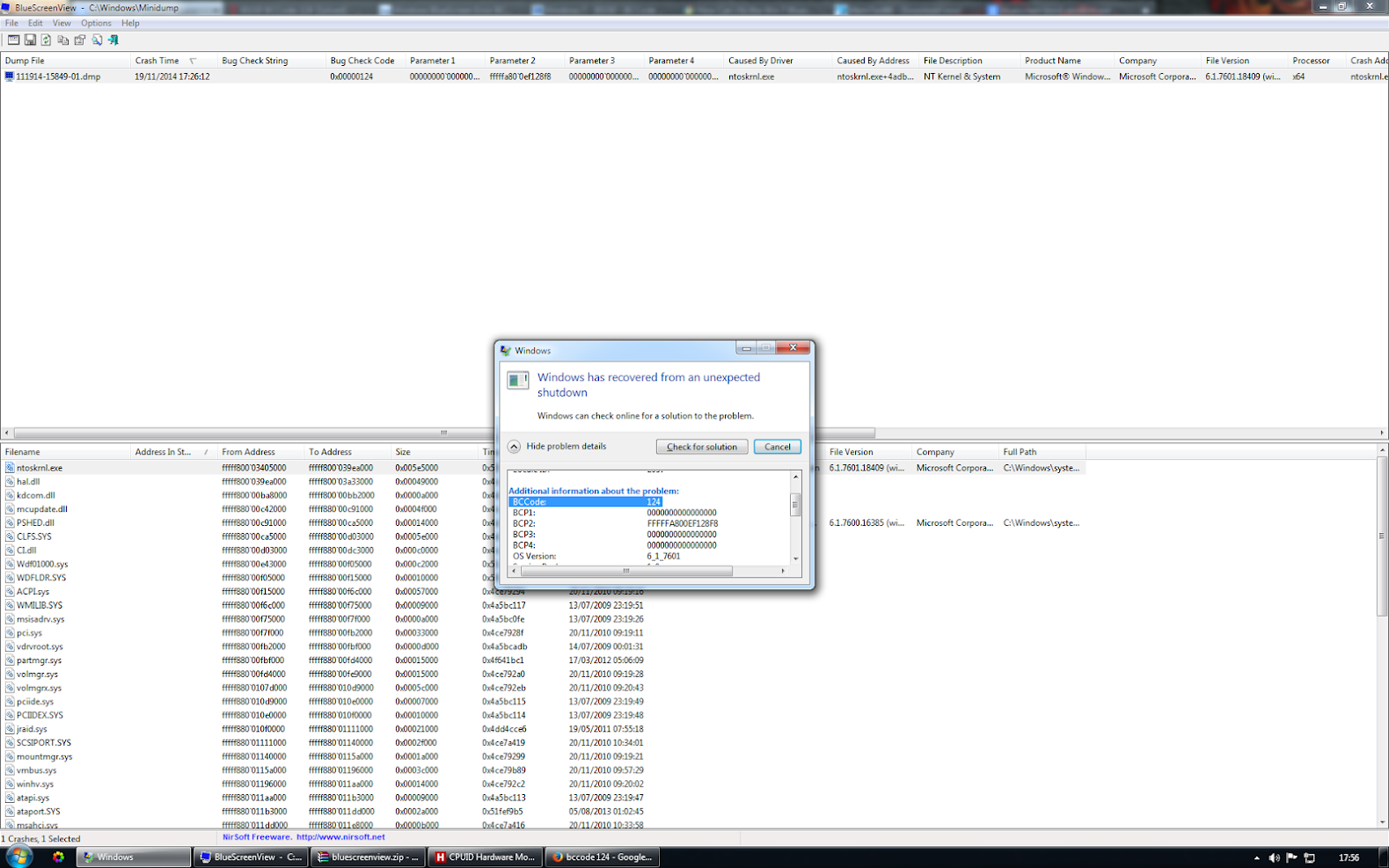Open the Edit menu
Screen dimensions: 1389x868
[35, 23]
